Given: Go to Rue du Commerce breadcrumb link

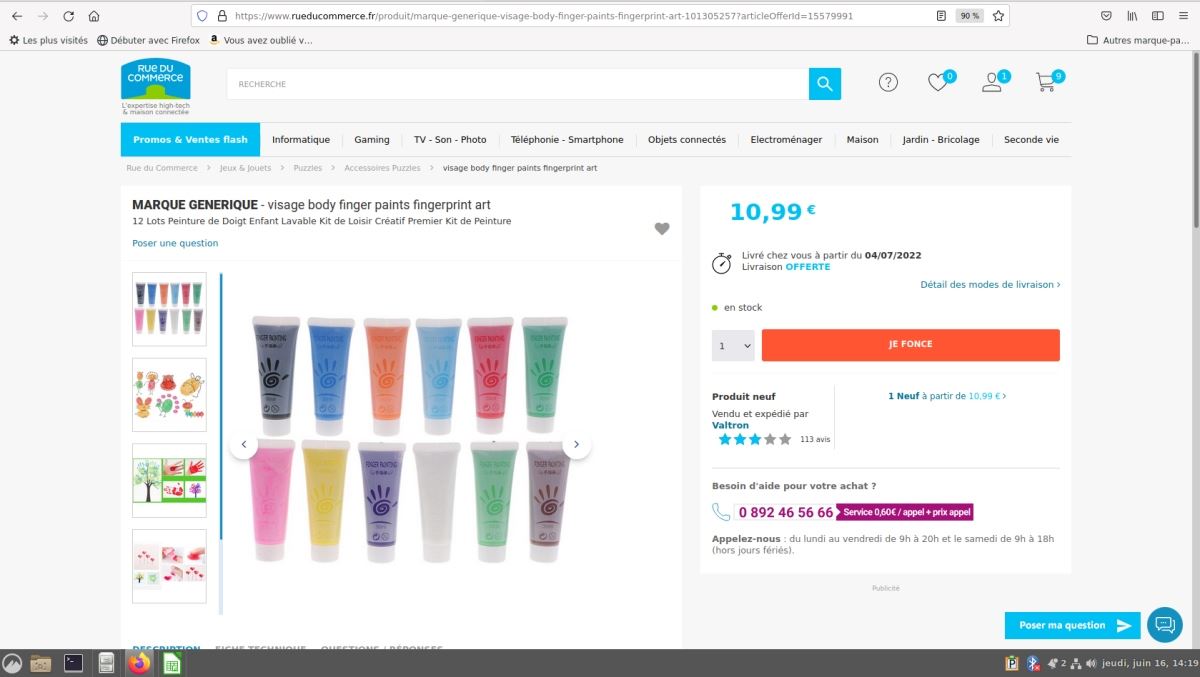Looking at the screenshot, I should (x=162, y=168).
